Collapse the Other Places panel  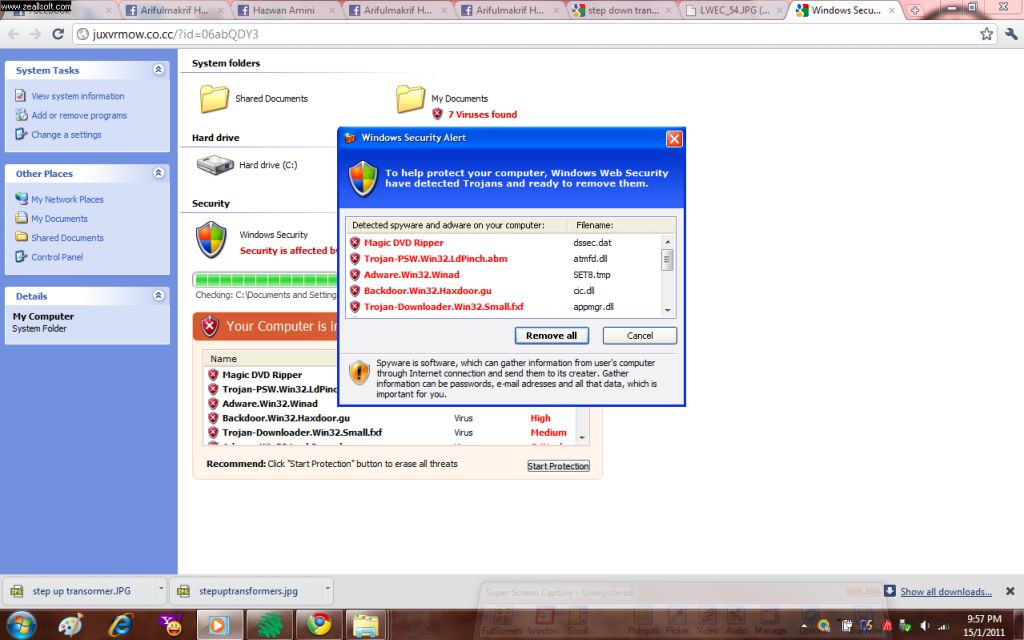(x=158, y=172)
